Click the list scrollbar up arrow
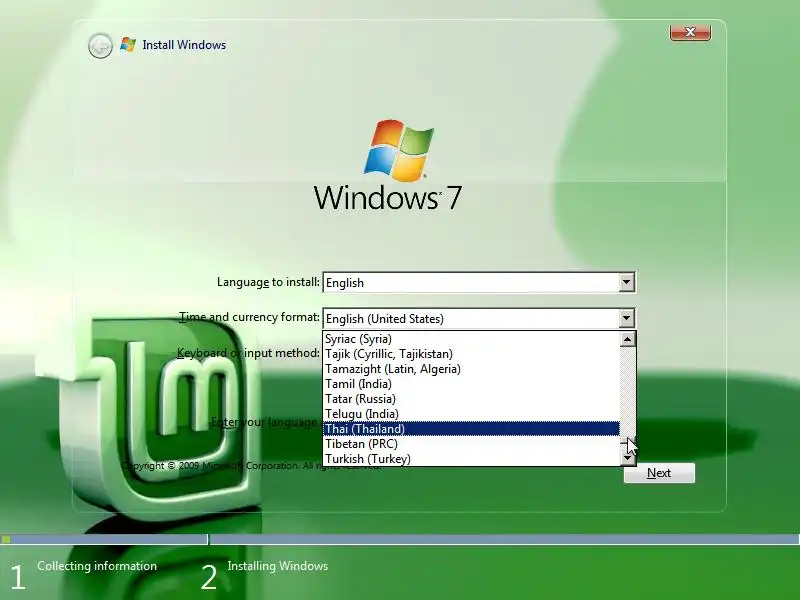This screenshot has width=800, height=600. point(628,339)
